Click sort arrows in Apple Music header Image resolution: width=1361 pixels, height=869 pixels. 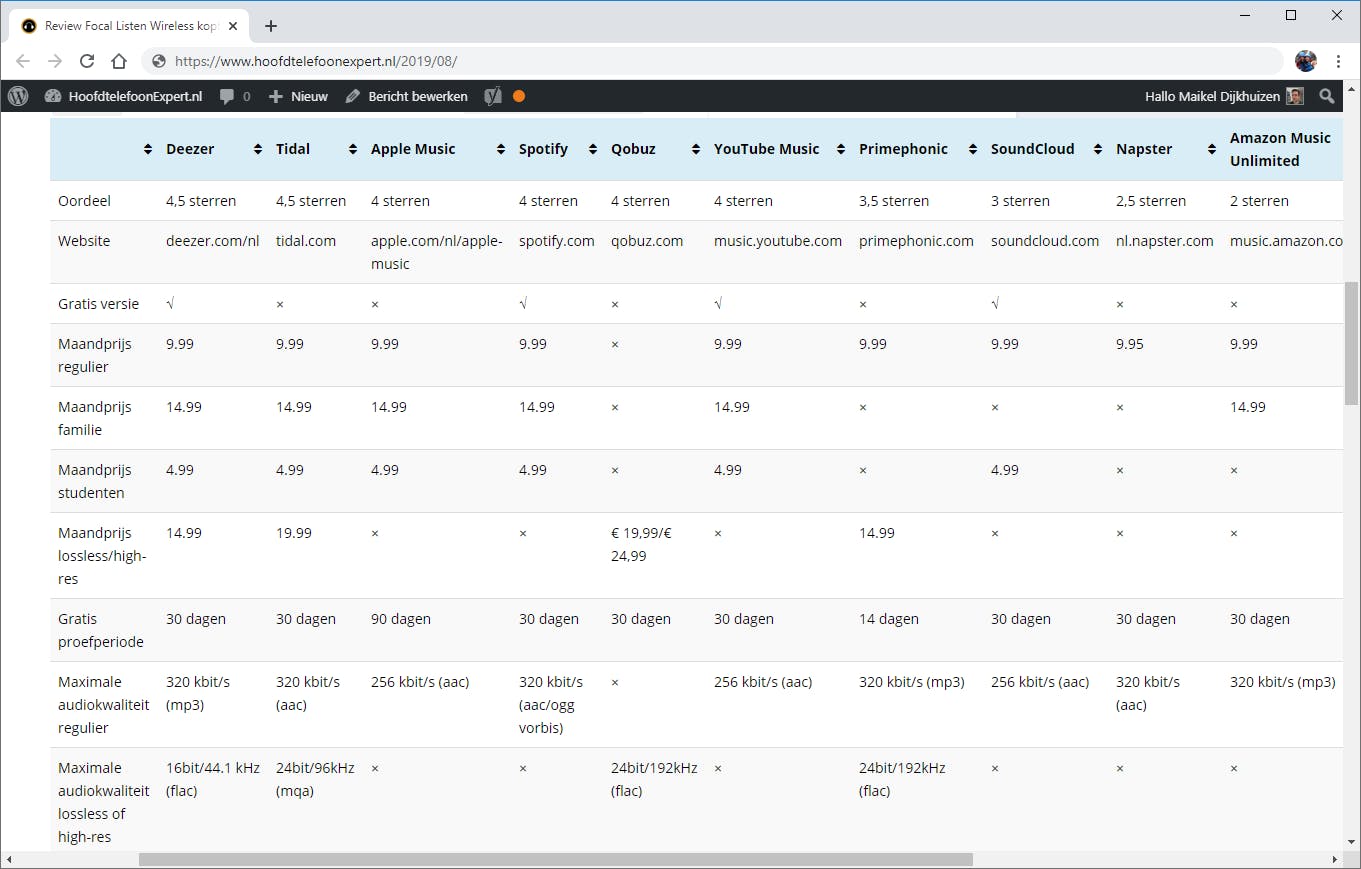[501, 149]
